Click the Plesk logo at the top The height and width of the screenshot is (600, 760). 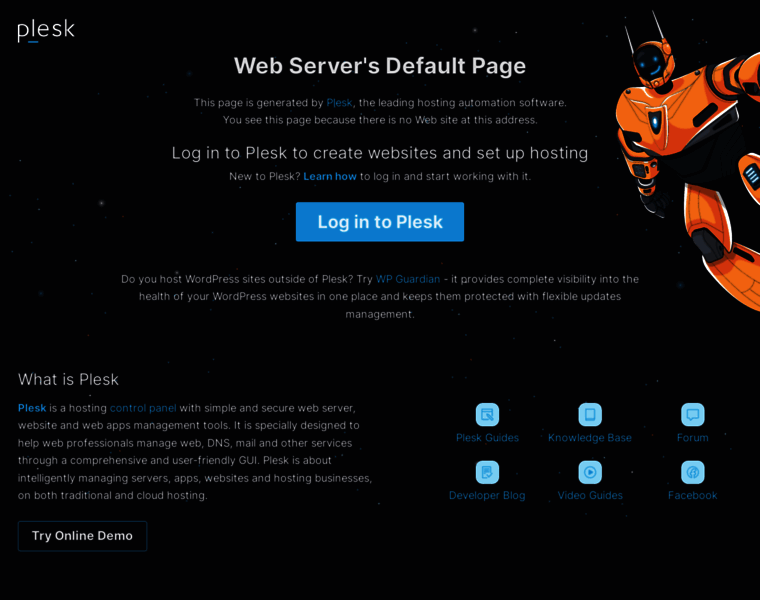click(46, 31)
